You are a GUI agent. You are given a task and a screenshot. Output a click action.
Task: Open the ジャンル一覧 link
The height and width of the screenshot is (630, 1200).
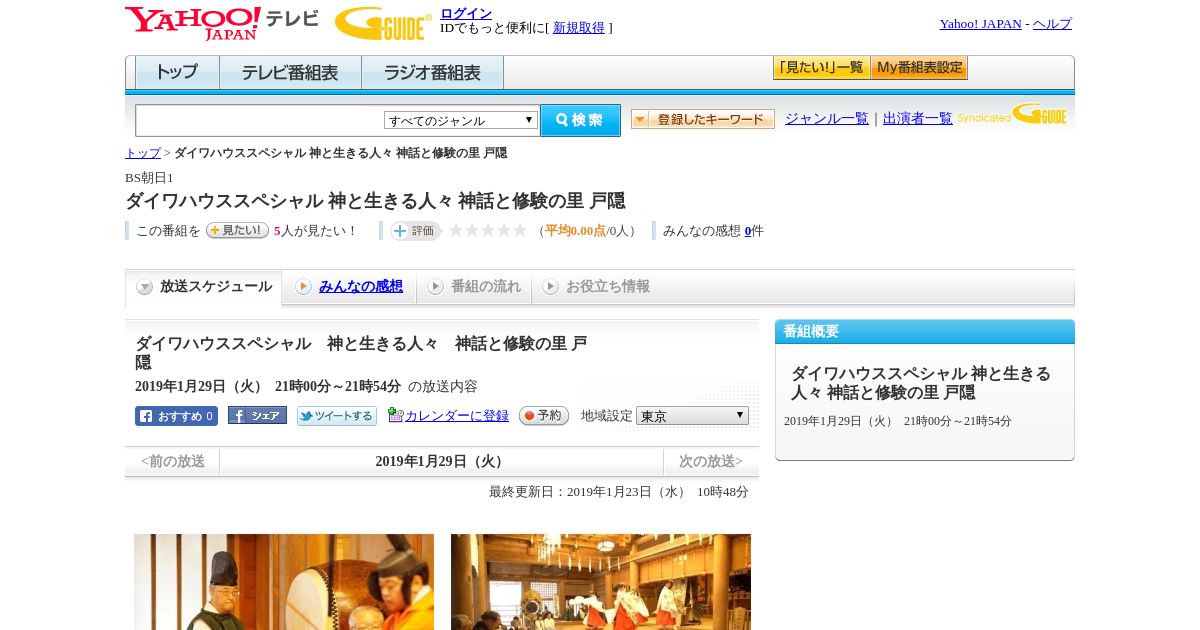[827, 119]
